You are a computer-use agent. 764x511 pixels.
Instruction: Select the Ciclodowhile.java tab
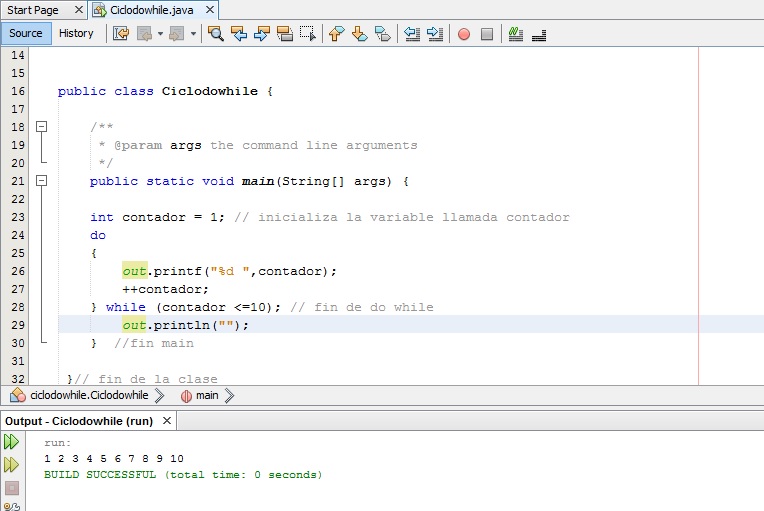pyautogui.click(x=152, y=10)
